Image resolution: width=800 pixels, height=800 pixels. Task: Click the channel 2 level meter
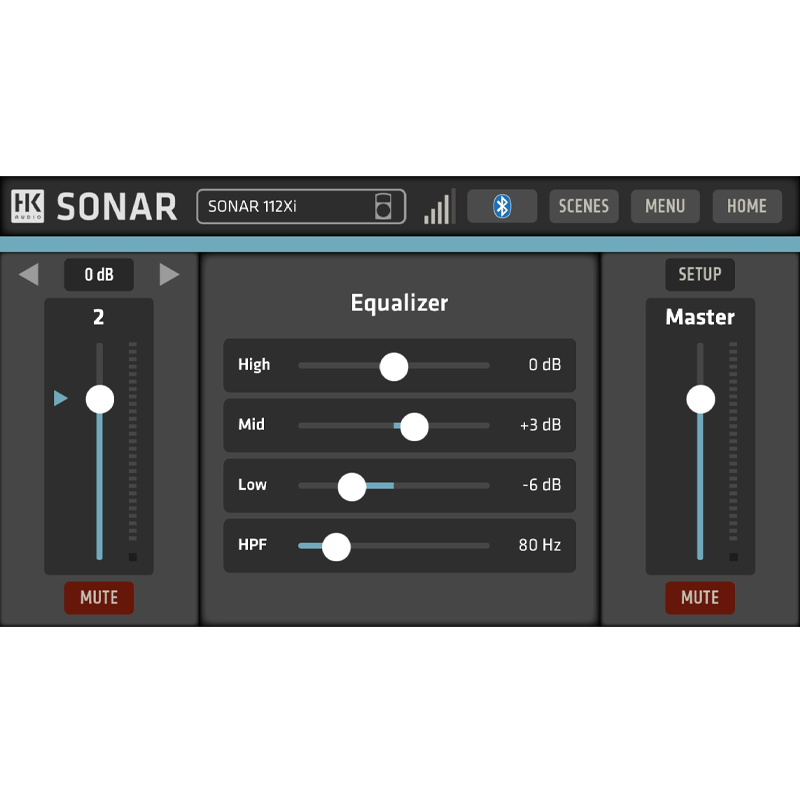(133, 450)
